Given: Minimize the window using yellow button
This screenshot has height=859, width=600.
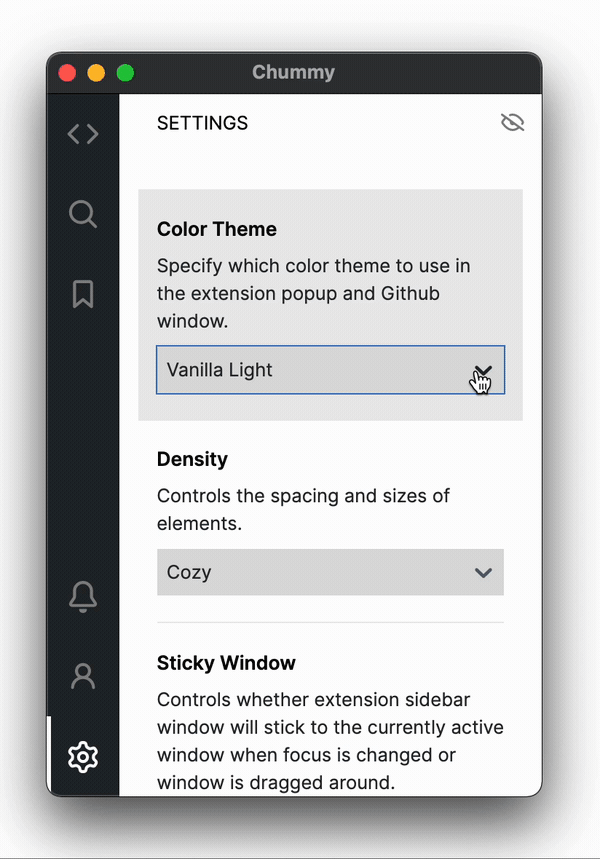Looking at the screenshot, I should (x=96, y=73).
